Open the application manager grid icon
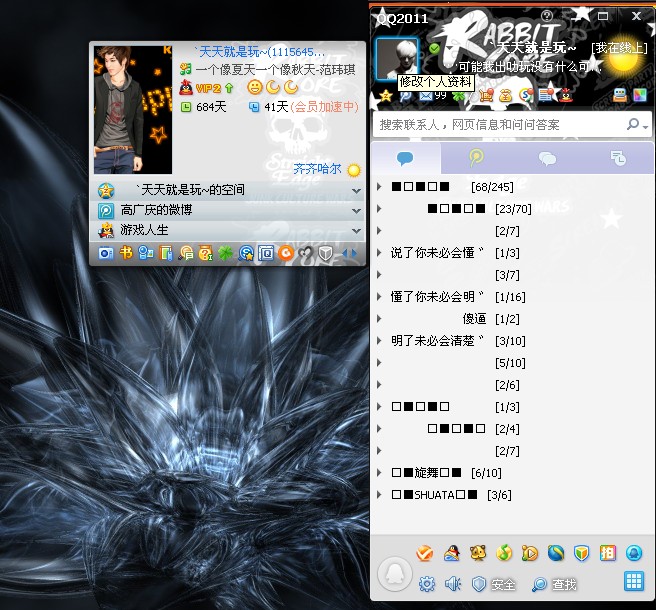Viewport: 656px width, 610px height. (x=634, y=581)
